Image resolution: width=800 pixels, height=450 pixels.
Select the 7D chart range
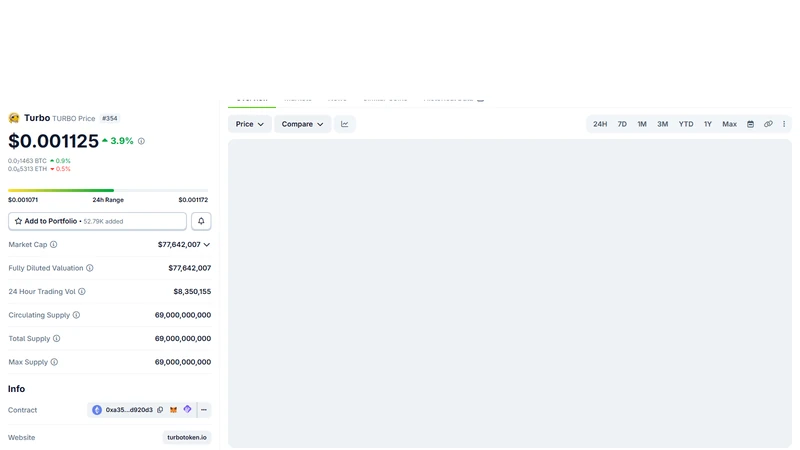[x=622, y=124]
